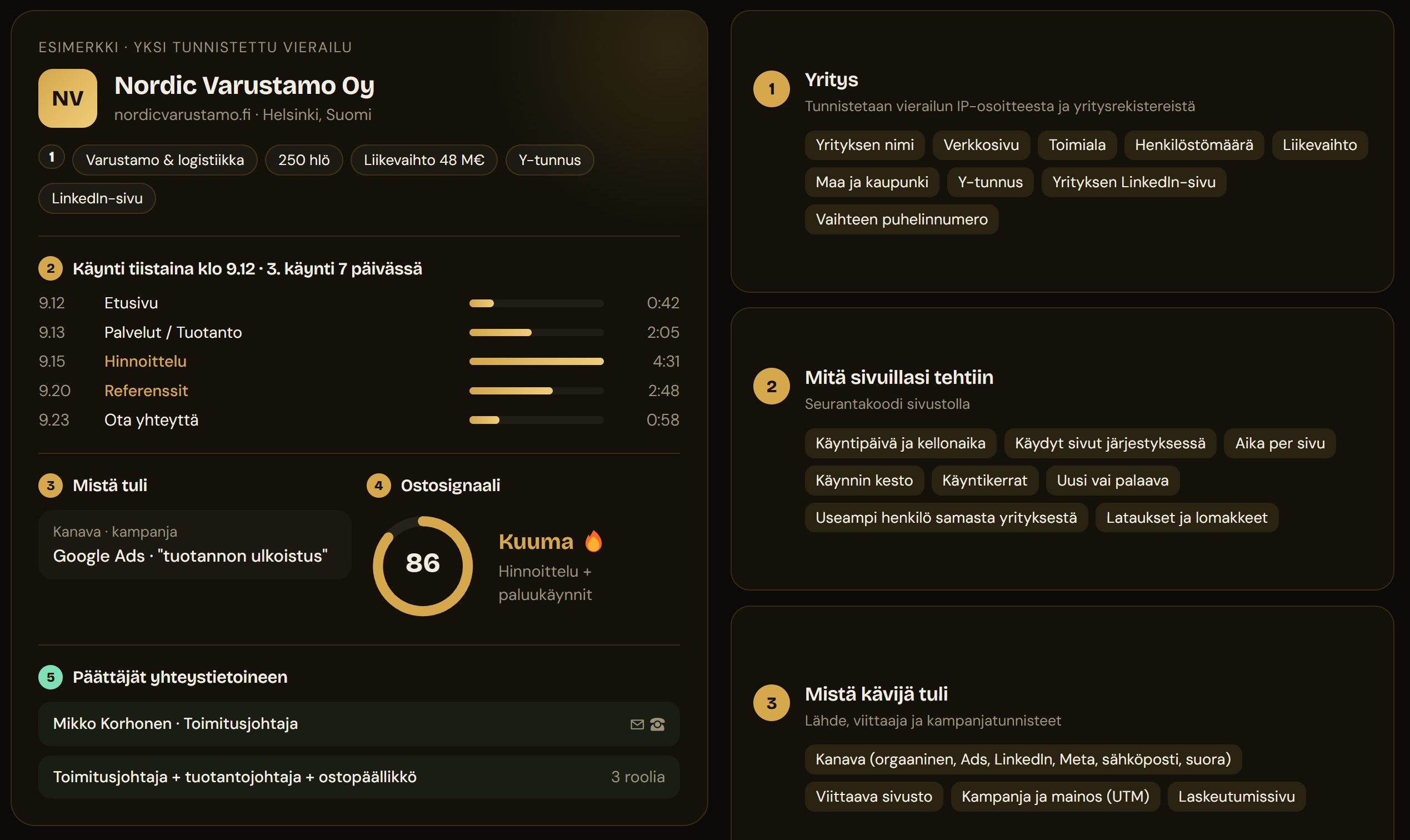Screen dimensions: 1410x840
Task: Select the Yrityksen LinkedIn-sivu tag
Action: pyautogui.click(x=1134, y=182)
